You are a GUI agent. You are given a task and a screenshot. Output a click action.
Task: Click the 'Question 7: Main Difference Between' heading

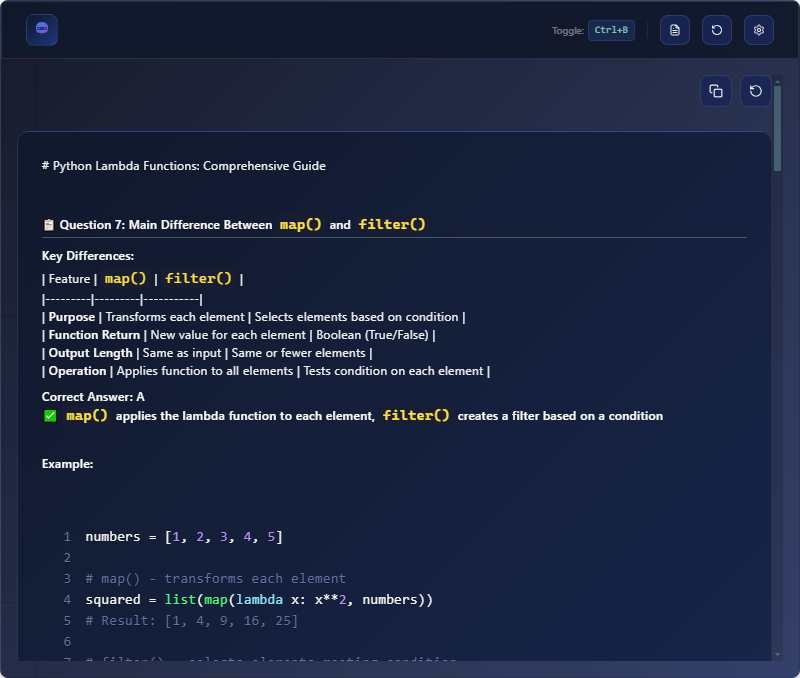165,225
